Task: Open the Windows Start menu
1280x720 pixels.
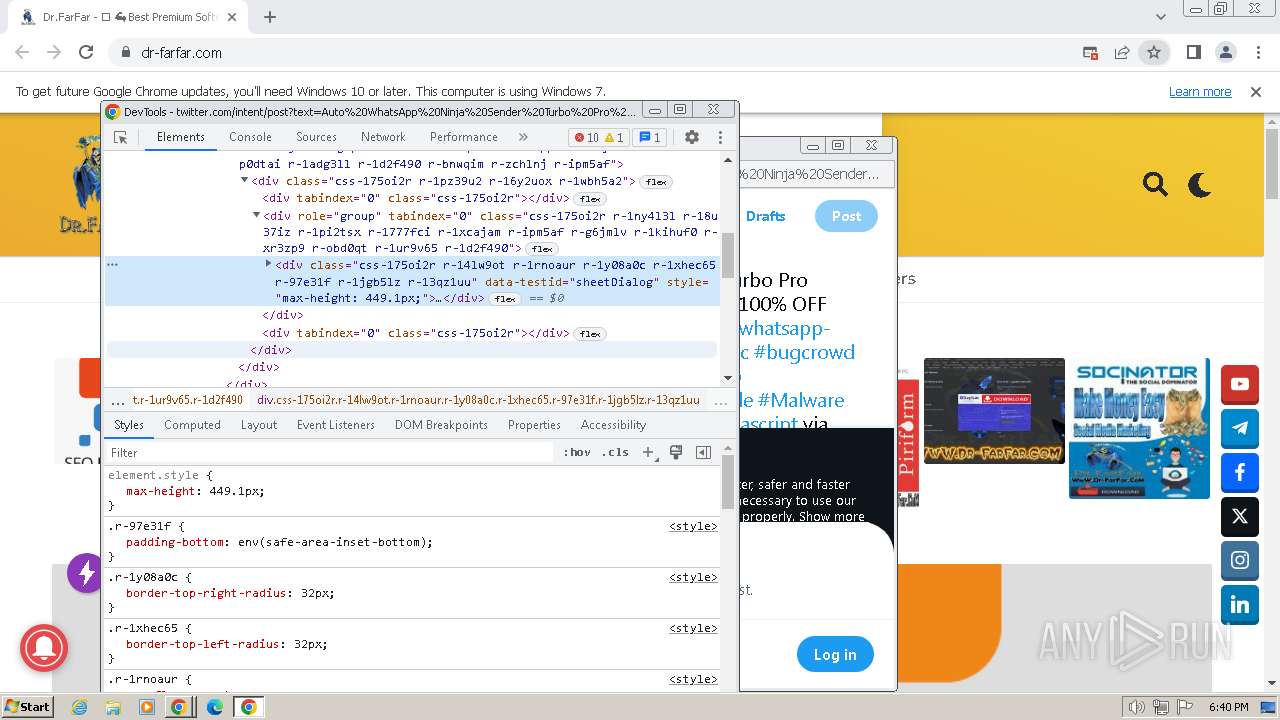Action: [28, 707]
